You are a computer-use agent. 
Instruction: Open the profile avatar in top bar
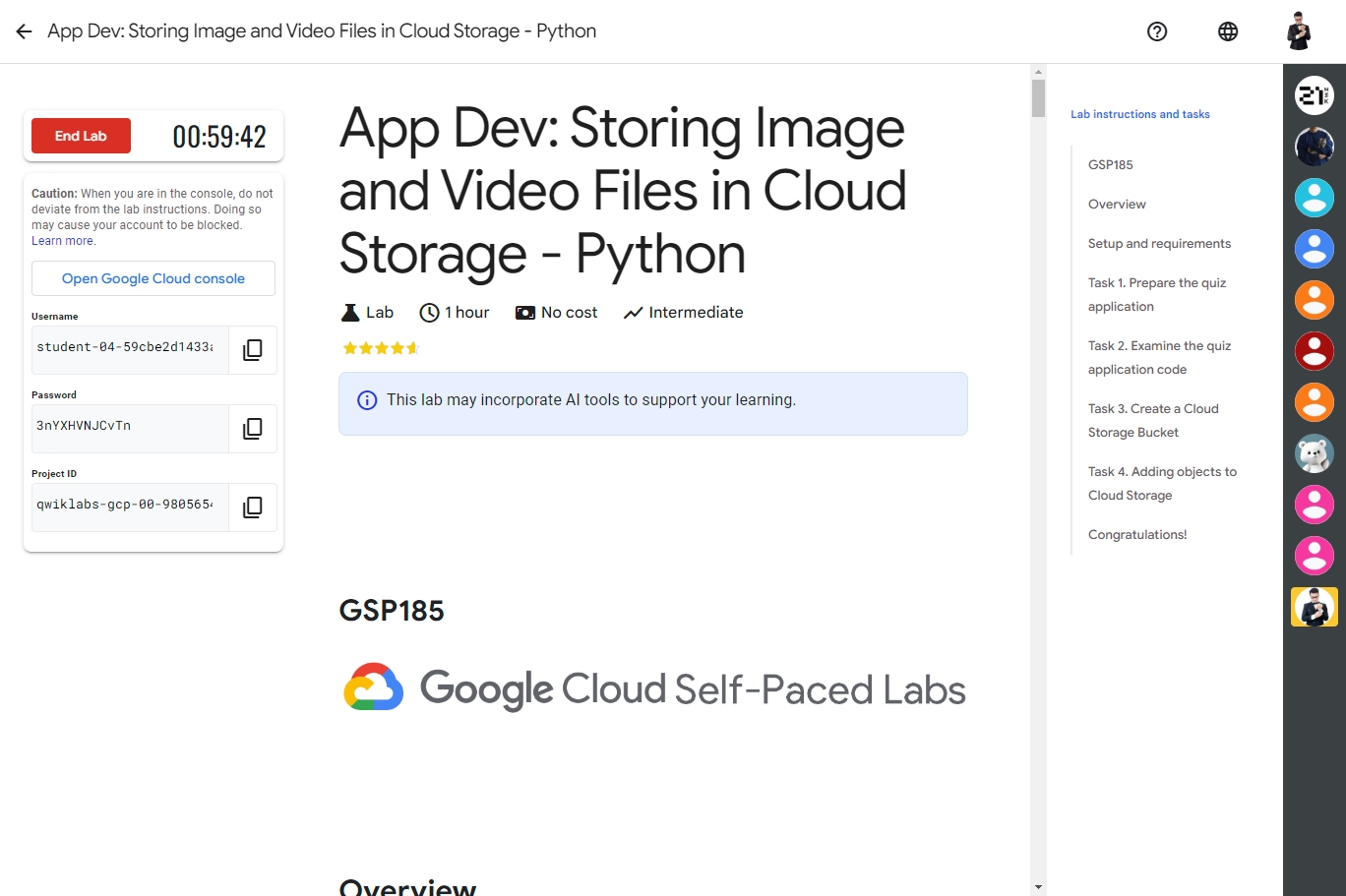1299,31
